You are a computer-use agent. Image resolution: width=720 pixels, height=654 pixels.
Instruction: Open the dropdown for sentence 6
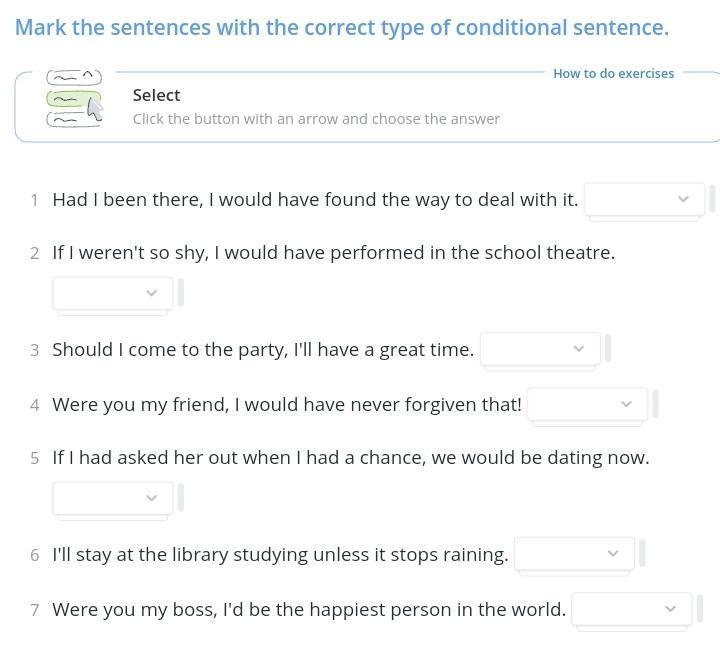[x=574, y=554]
